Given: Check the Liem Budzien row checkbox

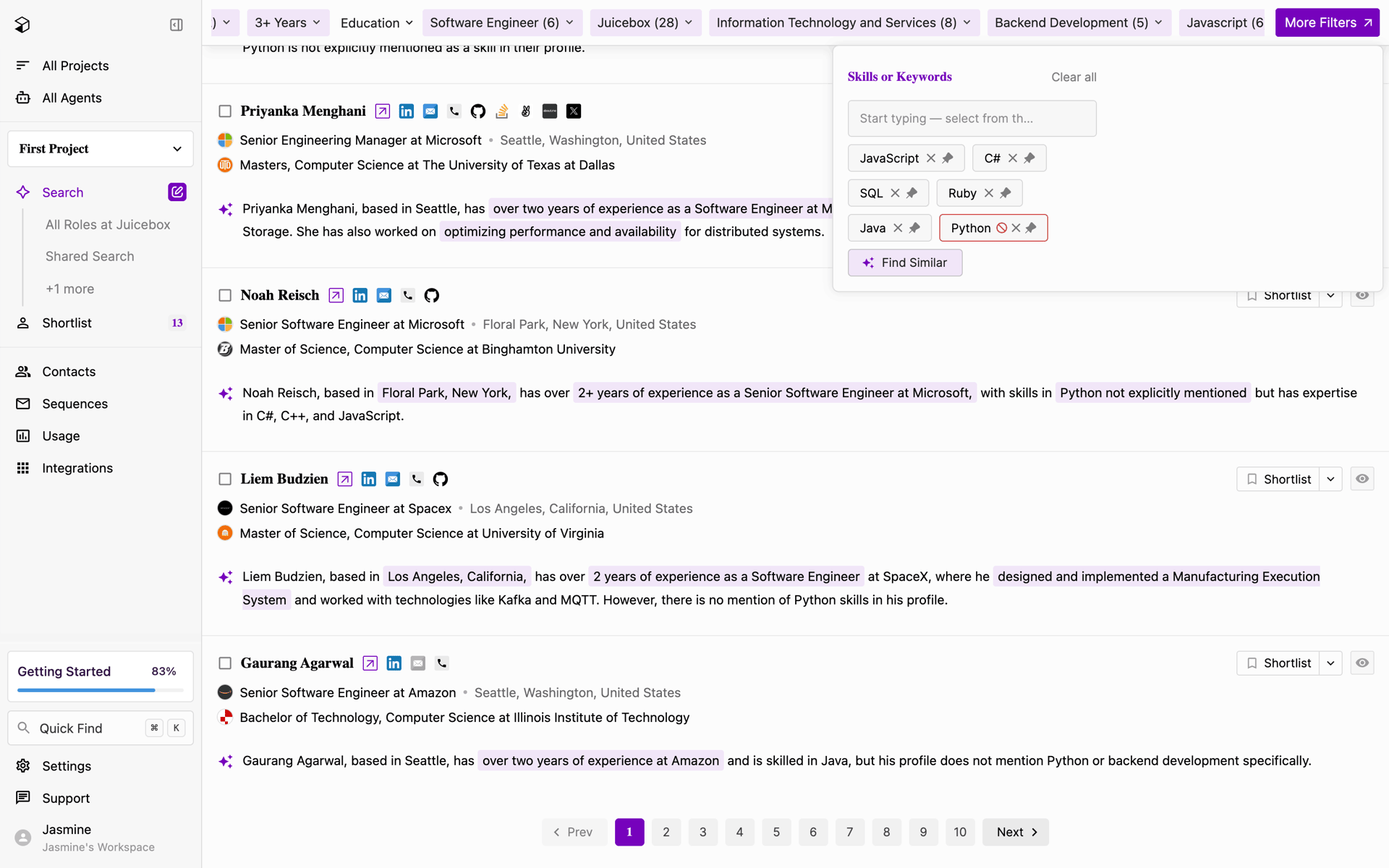Looking at the screenshot, I should pyautogui.click(x=225, y=479).
